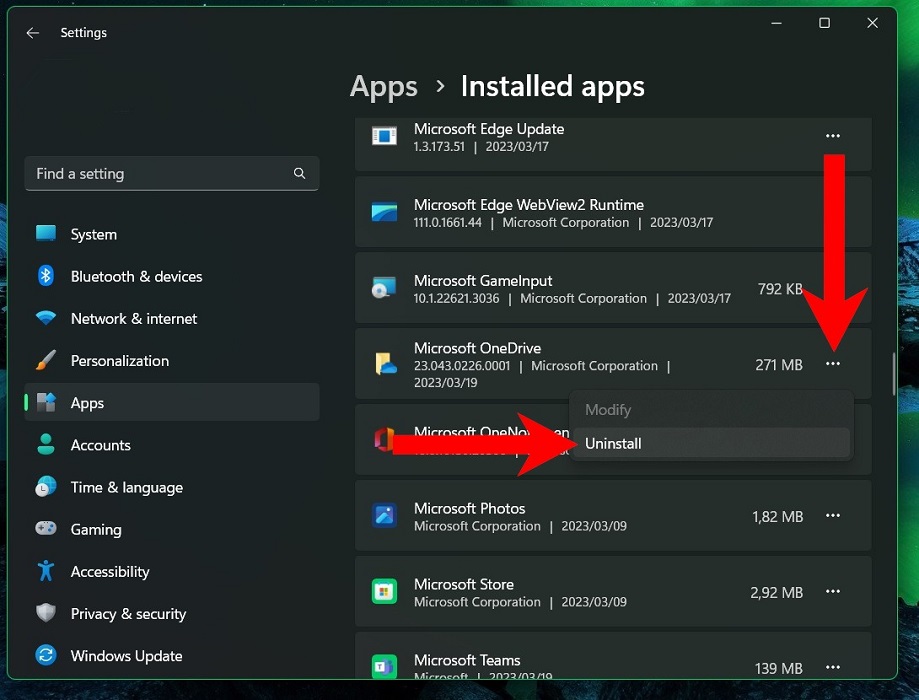
Task: Open the System settings category
Action: coord(93,234)
